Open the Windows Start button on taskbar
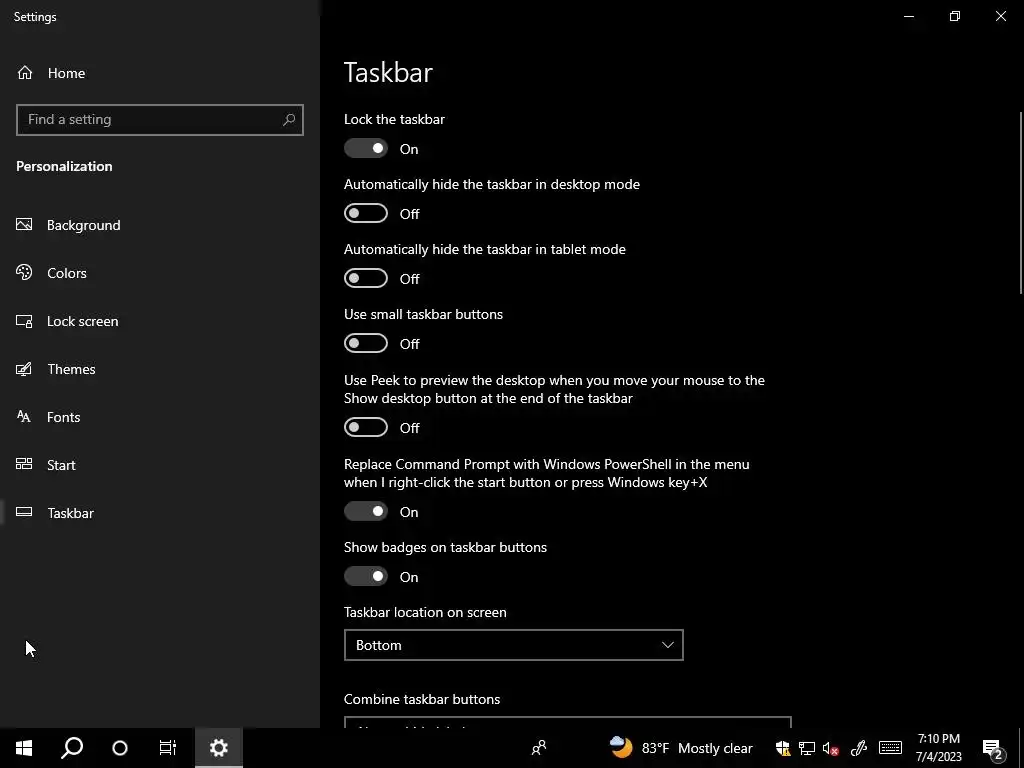1024x768 pixels. [x=24, y=748]
